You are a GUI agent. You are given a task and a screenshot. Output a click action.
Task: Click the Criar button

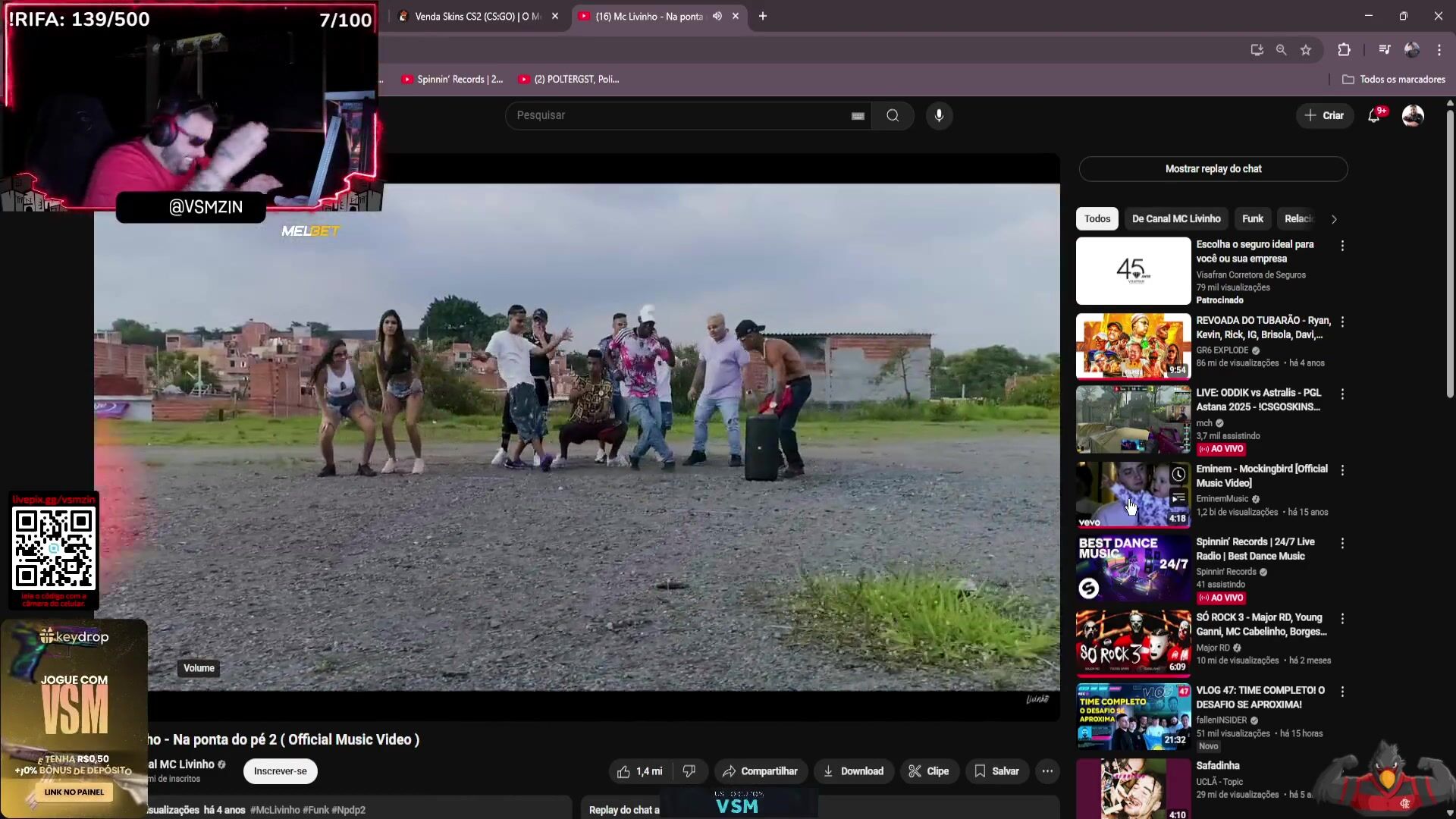[x=1324, y=115]
